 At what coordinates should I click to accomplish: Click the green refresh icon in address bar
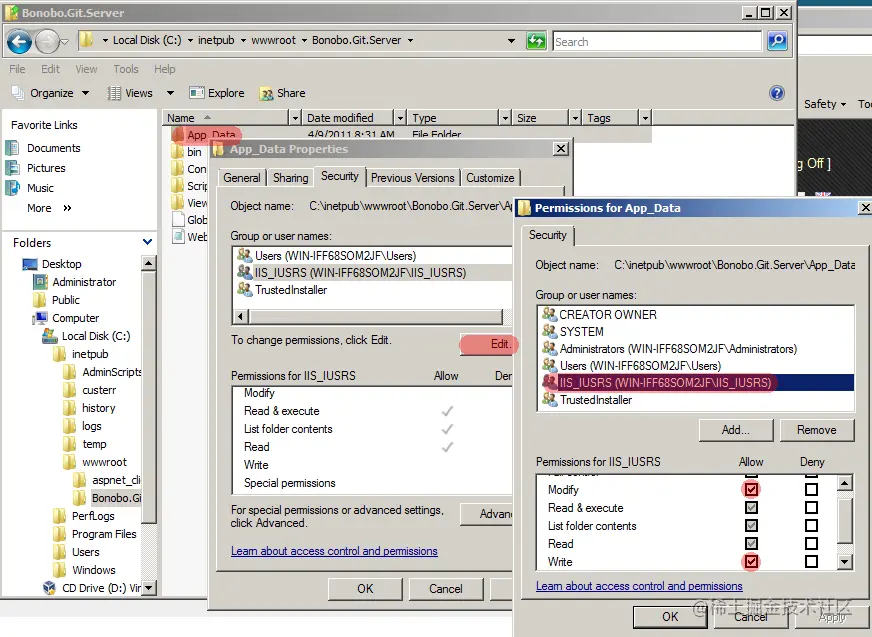(536, 41)
